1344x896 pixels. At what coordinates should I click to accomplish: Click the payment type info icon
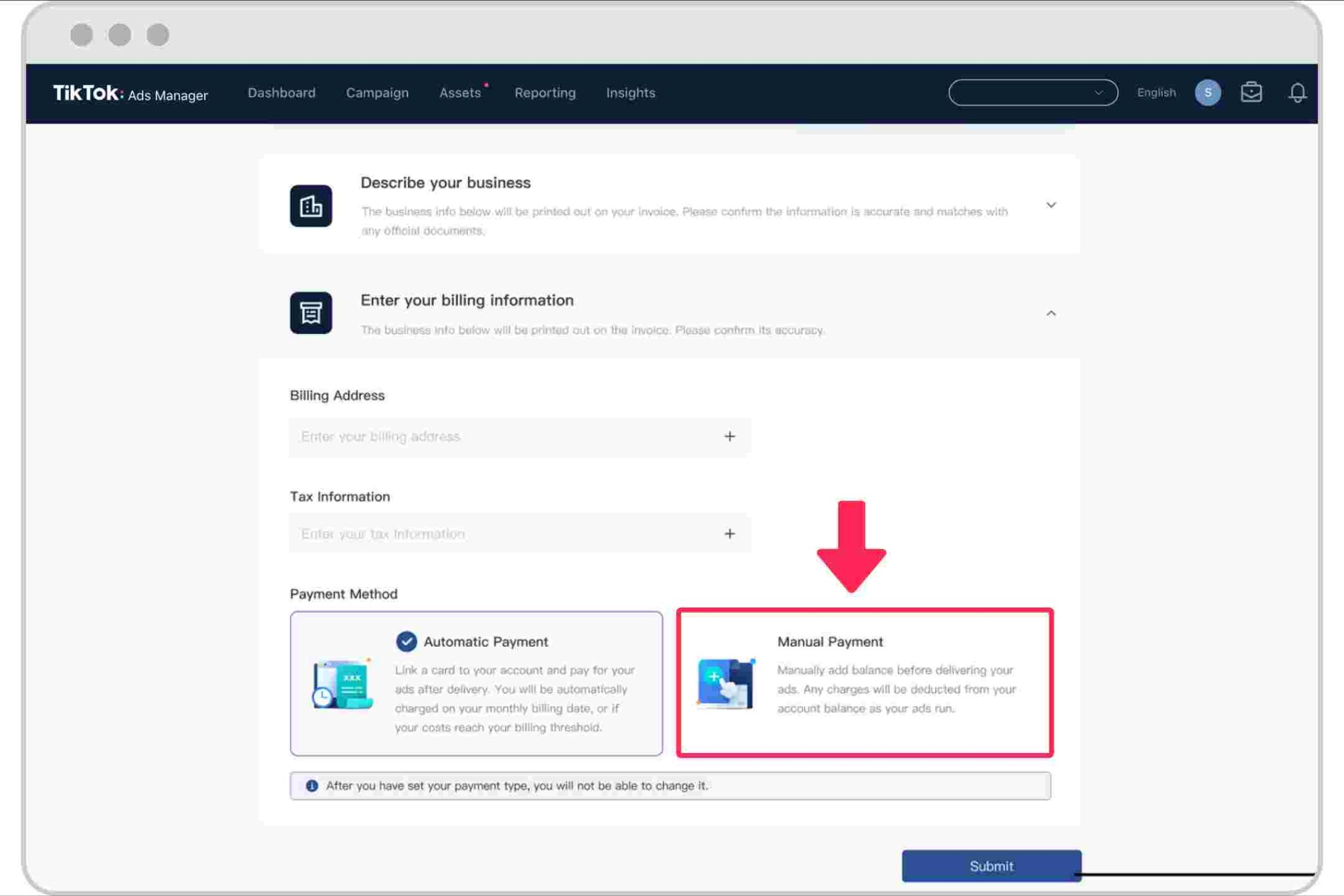[x=312, y=786]
